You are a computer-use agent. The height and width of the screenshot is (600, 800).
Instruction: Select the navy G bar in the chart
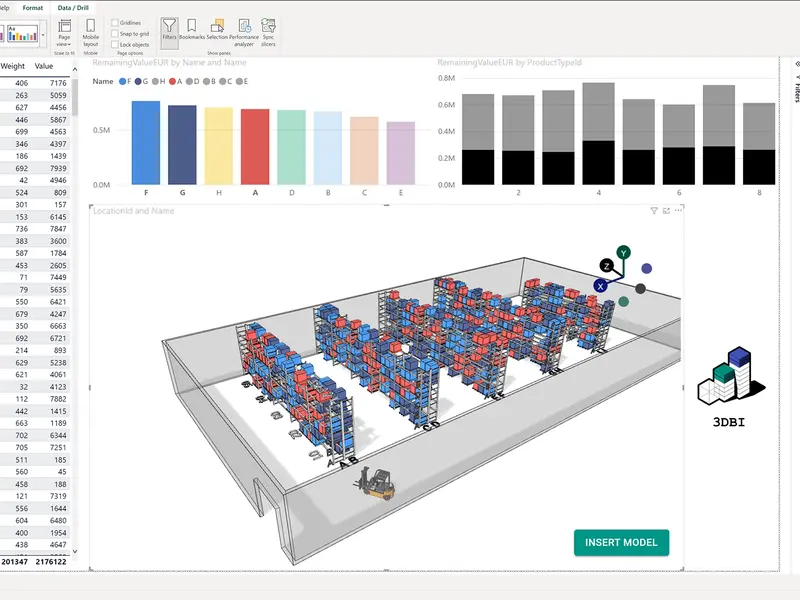182,145
